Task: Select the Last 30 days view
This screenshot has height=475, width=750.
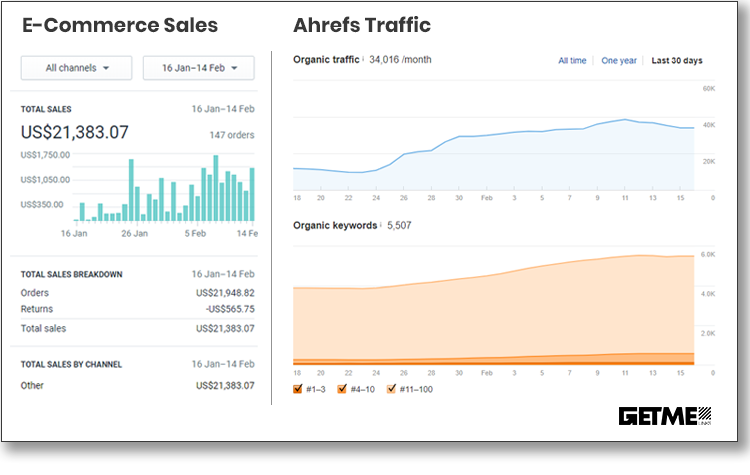Action: [677, 61]
